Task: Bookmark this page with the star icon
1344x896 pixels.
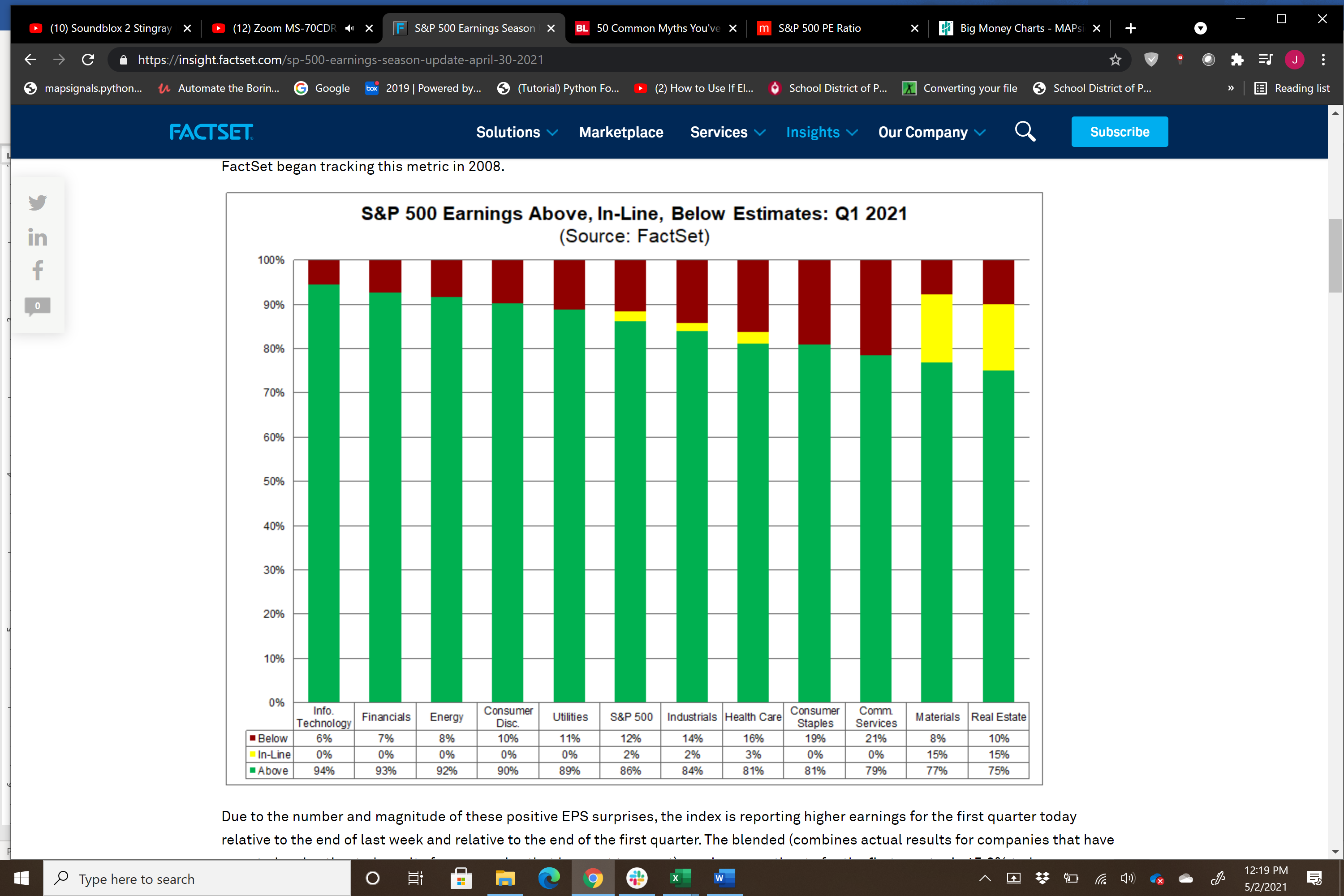Action: [1115, 60]
